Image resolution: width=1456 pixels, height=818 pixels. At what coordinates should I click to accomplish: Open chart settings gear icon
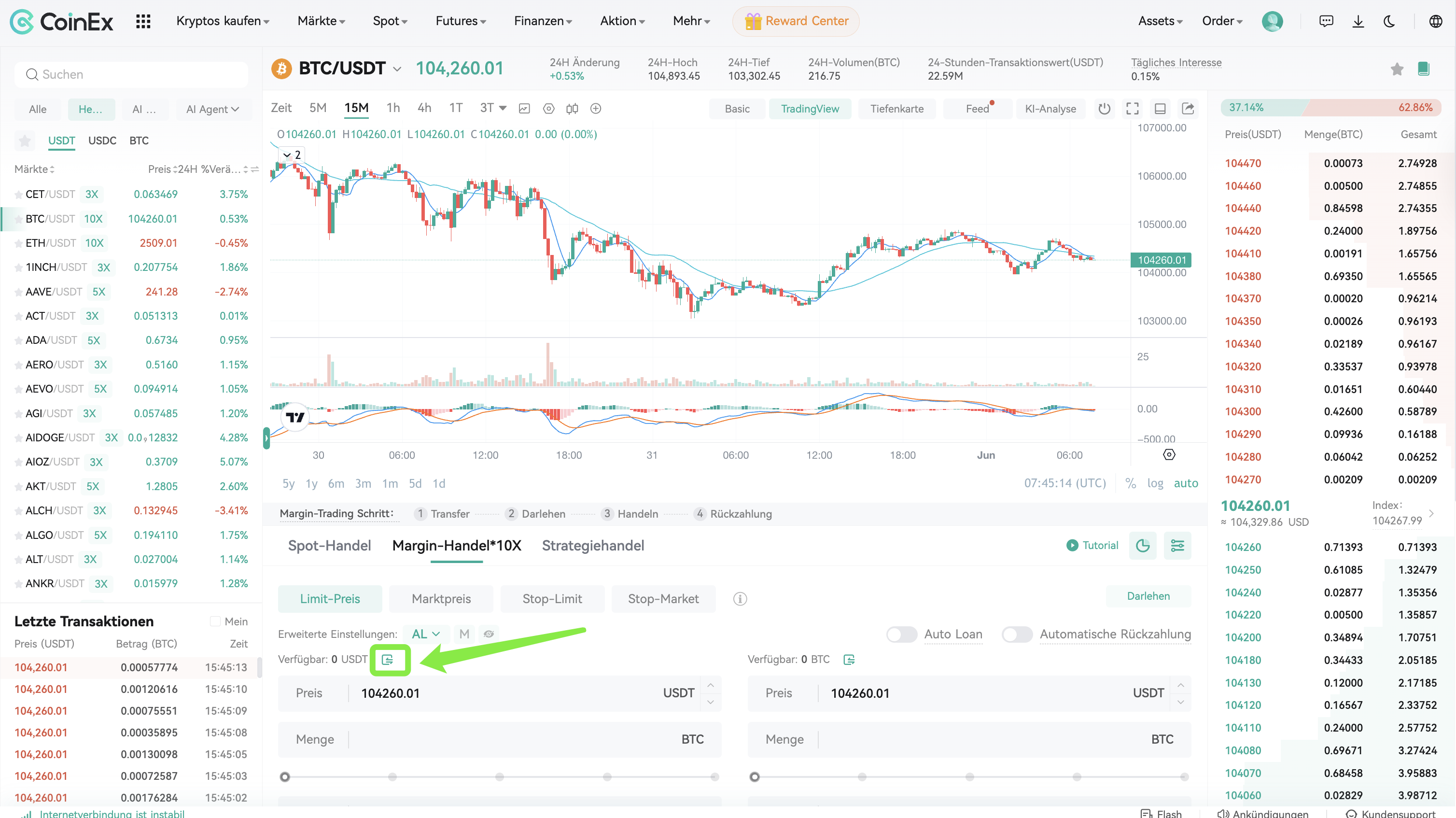pyautogui.click(x=548, y=109)
